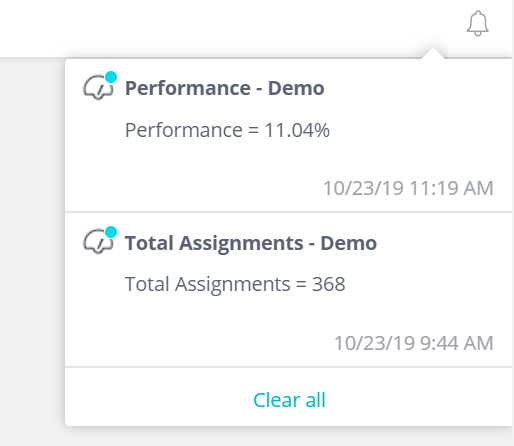514x446 pixels.
Task: Click the word Demo in Total Assignments title
Action: (349, 243)
